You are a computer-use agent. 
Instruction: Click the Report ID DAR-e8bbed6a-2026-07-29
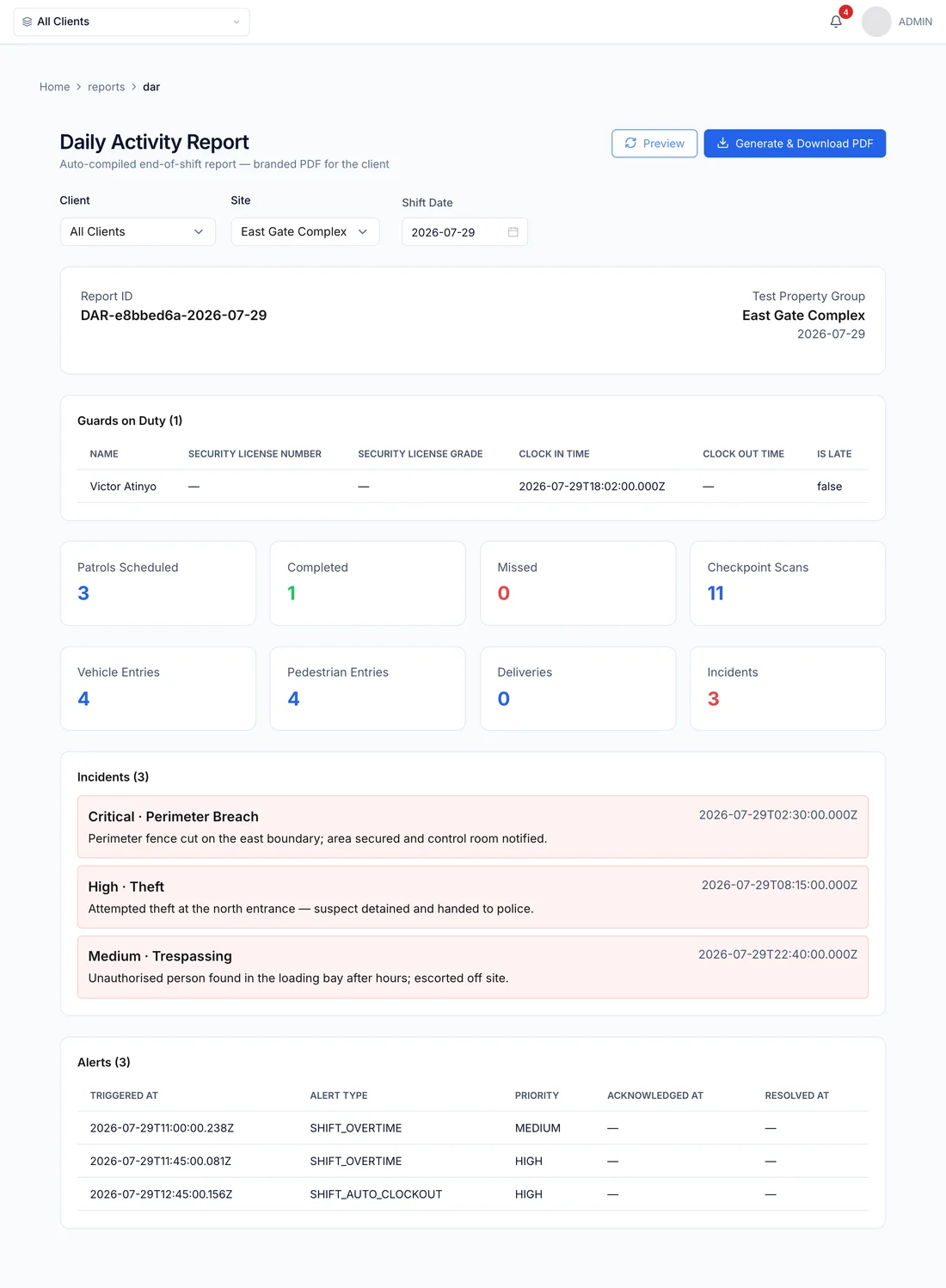174,316
